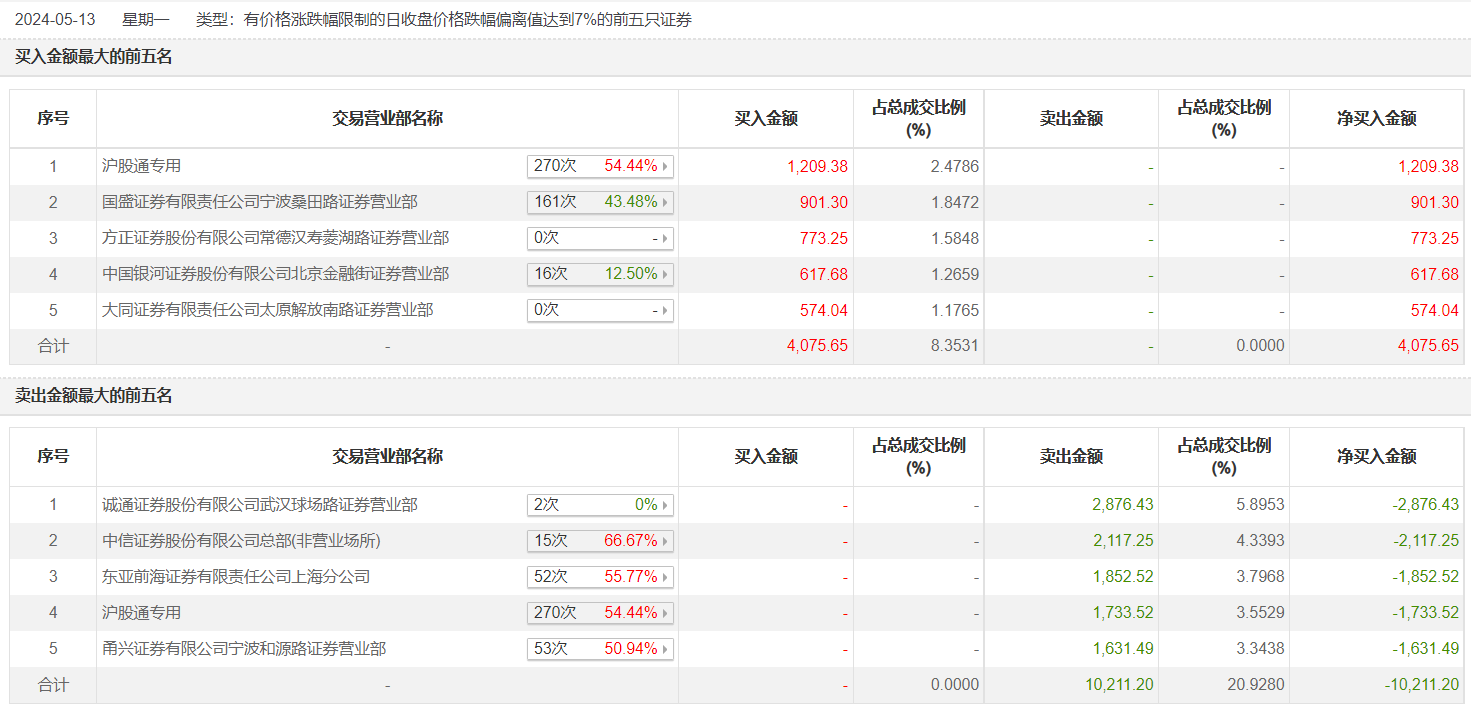
Task: Open 中国银河证券北京金融街证券营业部 link
Action: [x=275, y=274]
